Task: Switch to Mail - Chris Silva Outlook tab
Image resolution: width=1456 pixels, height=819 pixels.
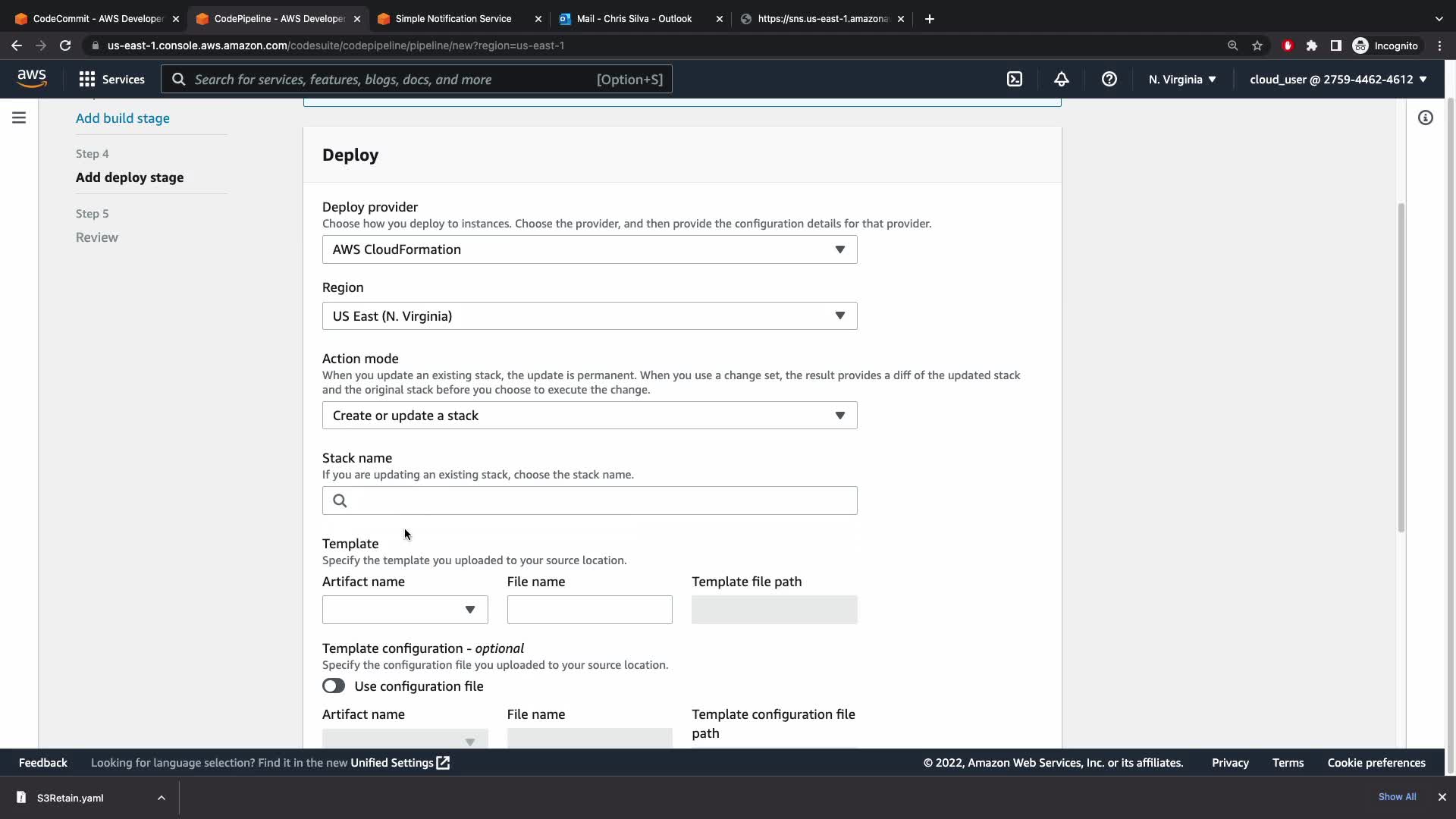Action: pos(634,18)
